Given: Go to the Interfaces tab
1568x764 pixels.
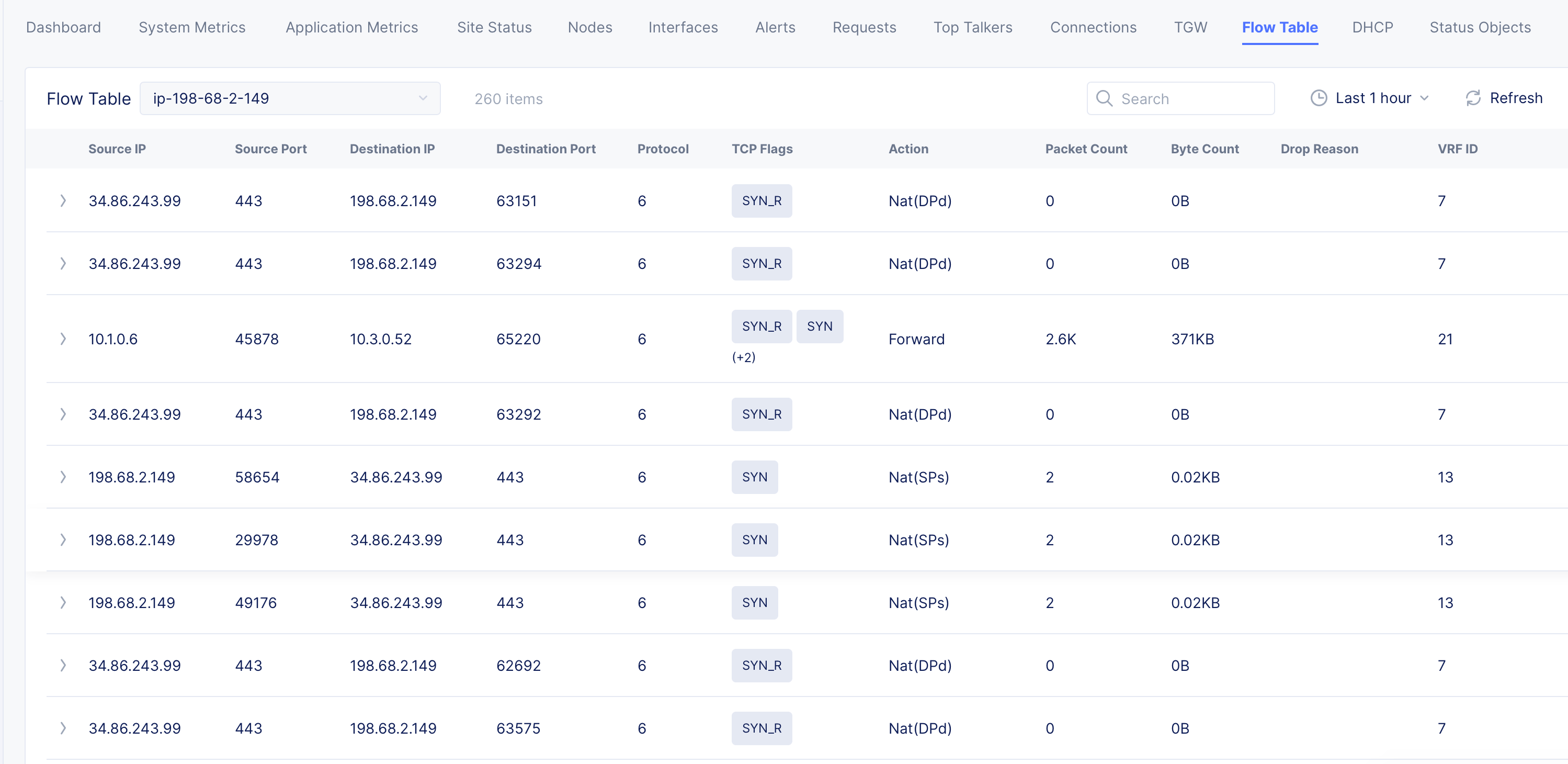Looking at the screenshot, I should coord(683,27).
